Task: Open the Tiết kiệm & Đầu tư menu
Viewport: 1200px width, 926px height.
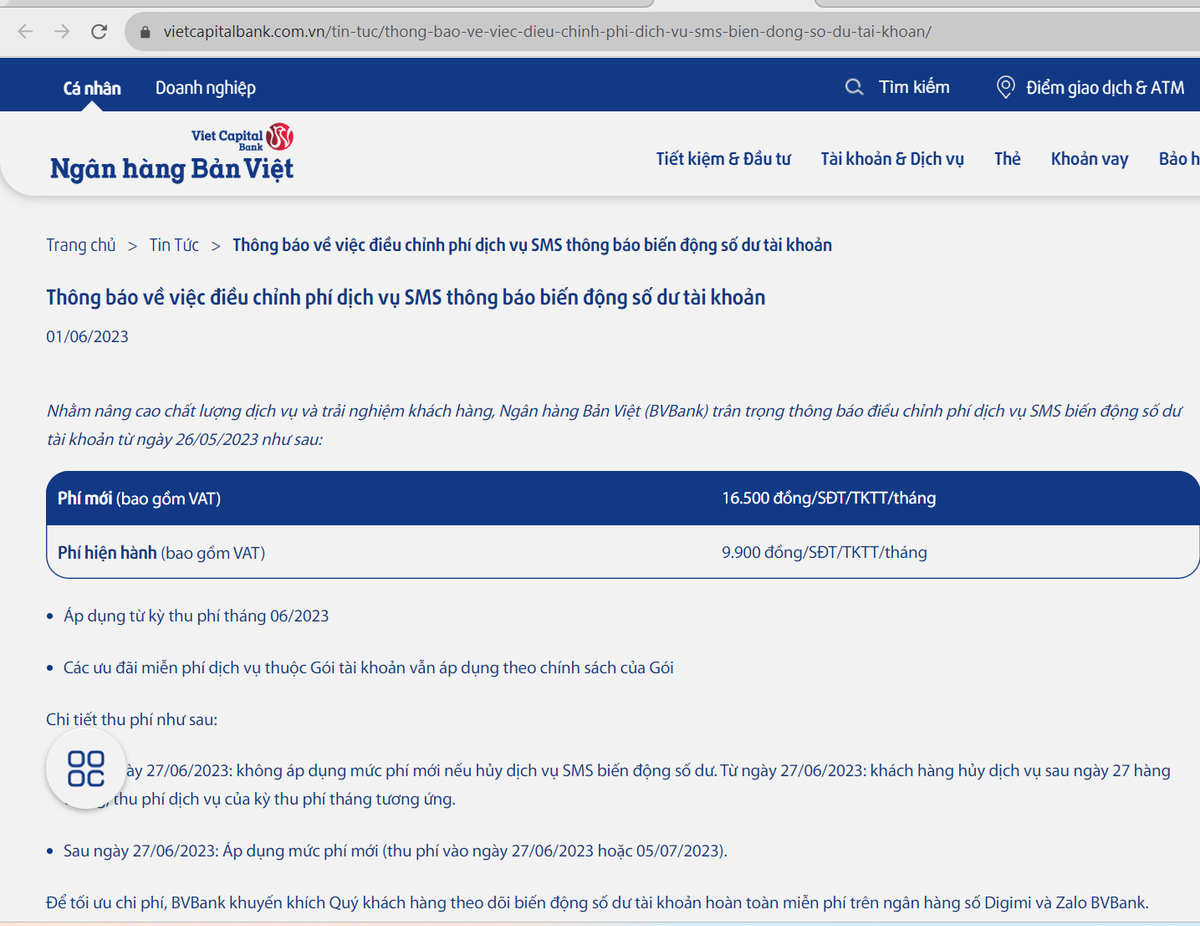Action: [x=723, y=158]
